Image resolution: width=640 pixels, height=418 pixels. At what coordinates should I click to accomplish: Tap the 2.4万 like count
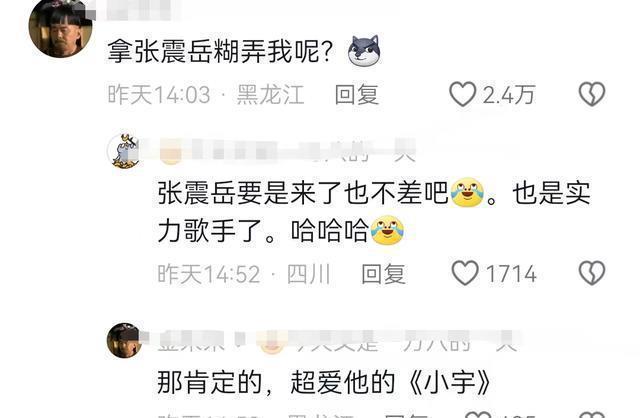click(x=509, y=95)
